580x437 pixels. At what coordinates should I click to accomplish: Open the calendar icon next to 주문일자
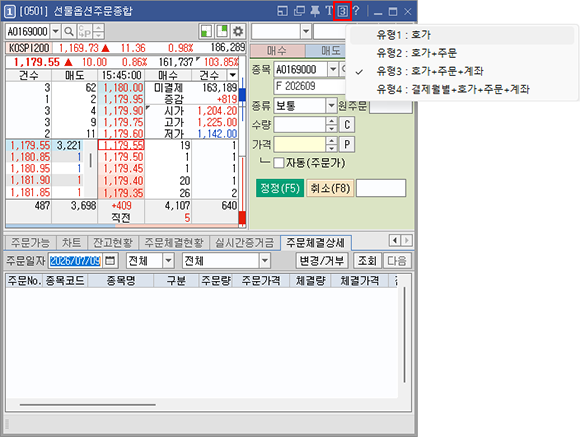tap(110, 261)
